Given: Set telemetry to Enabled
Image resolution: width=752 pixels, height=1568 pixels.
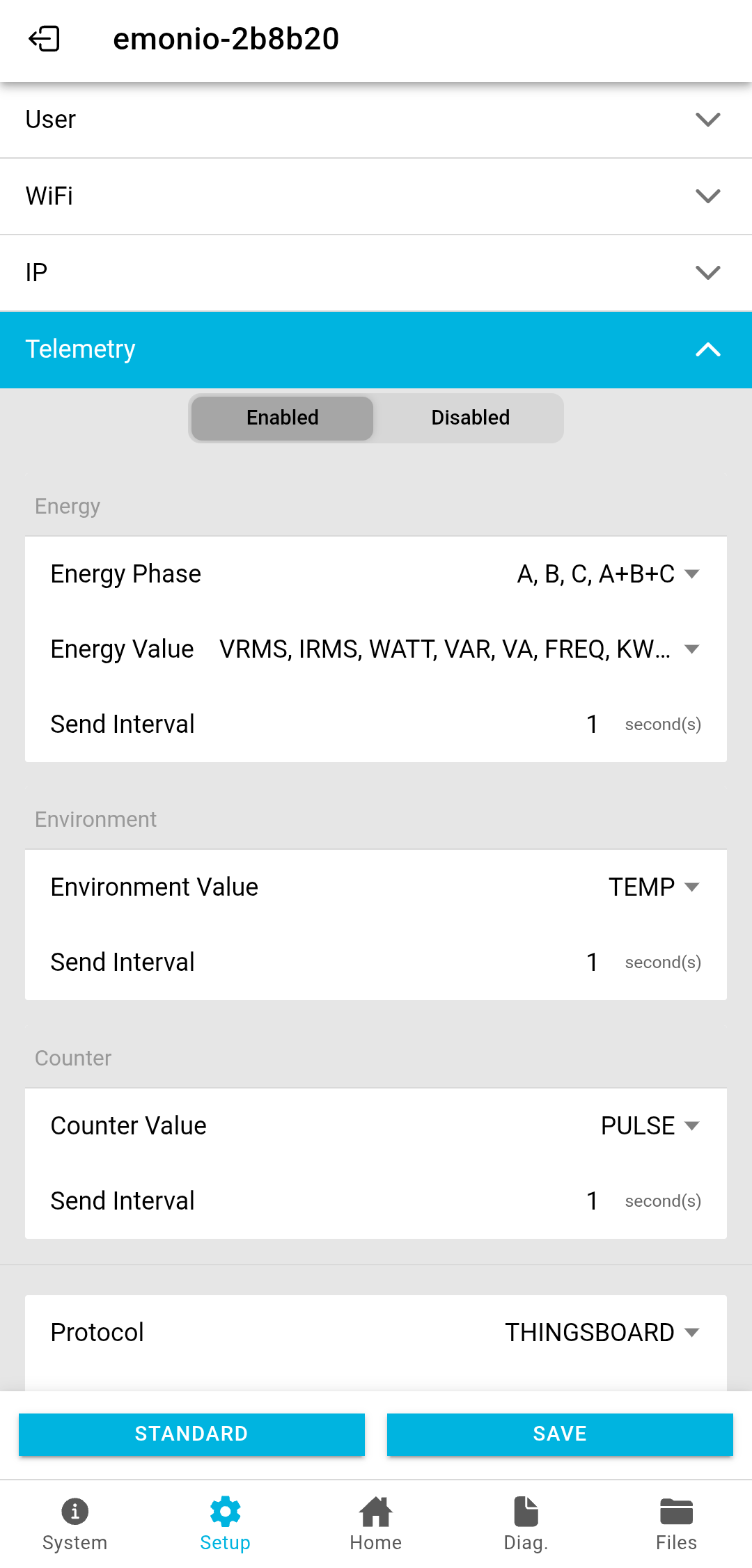Looking at the screenshot, I should click(x=283, y=418).
